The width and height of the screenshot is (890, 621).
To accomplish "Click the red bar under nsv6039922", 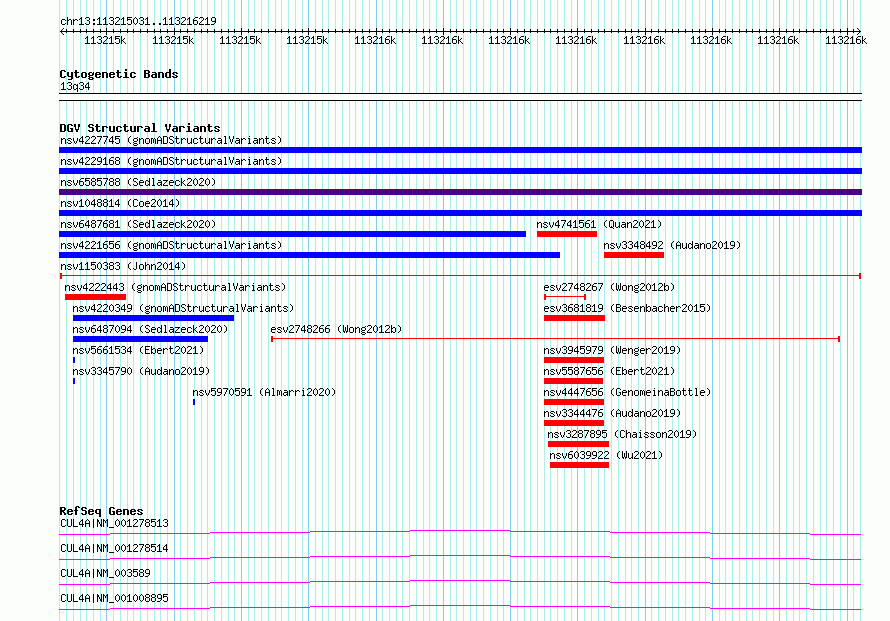I will [579, 465].
